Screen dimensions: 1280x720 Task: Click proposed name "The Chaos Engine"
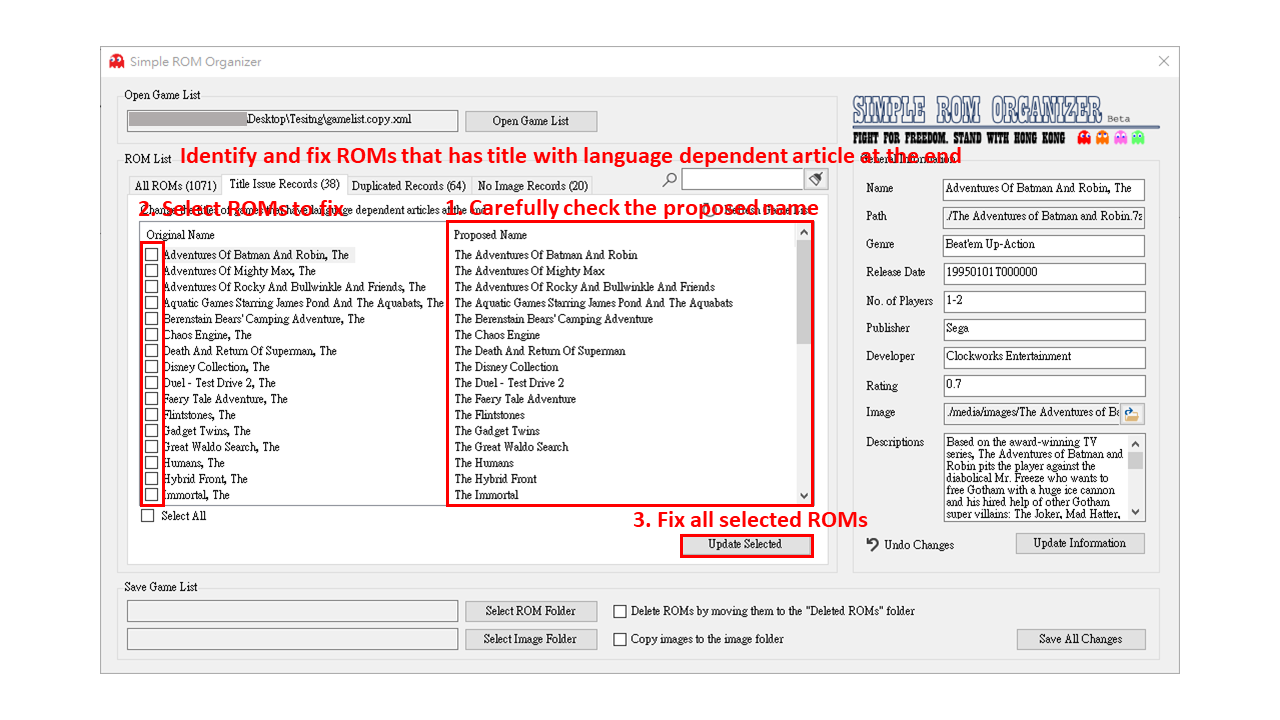tap(497, 335)
